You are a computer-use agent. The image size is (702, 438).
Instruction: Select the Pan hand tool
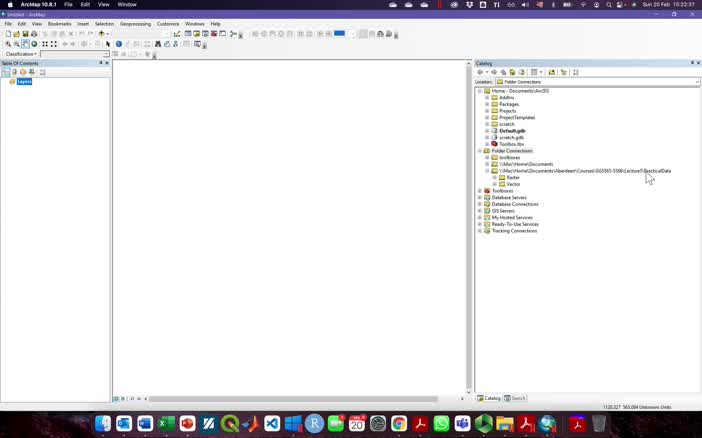coord(26,44)
